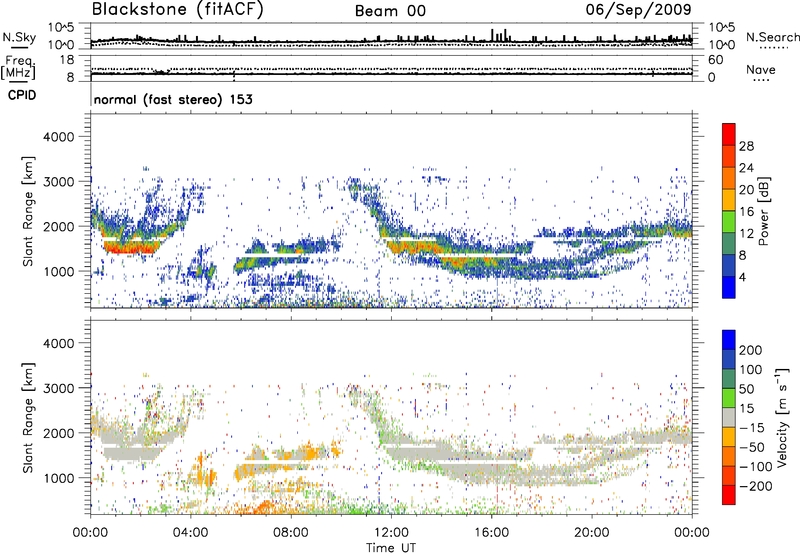This screenshot has height=554, width=800.
Task: Select the 60 tick beside Nave legend
Action: pos(715,60)
